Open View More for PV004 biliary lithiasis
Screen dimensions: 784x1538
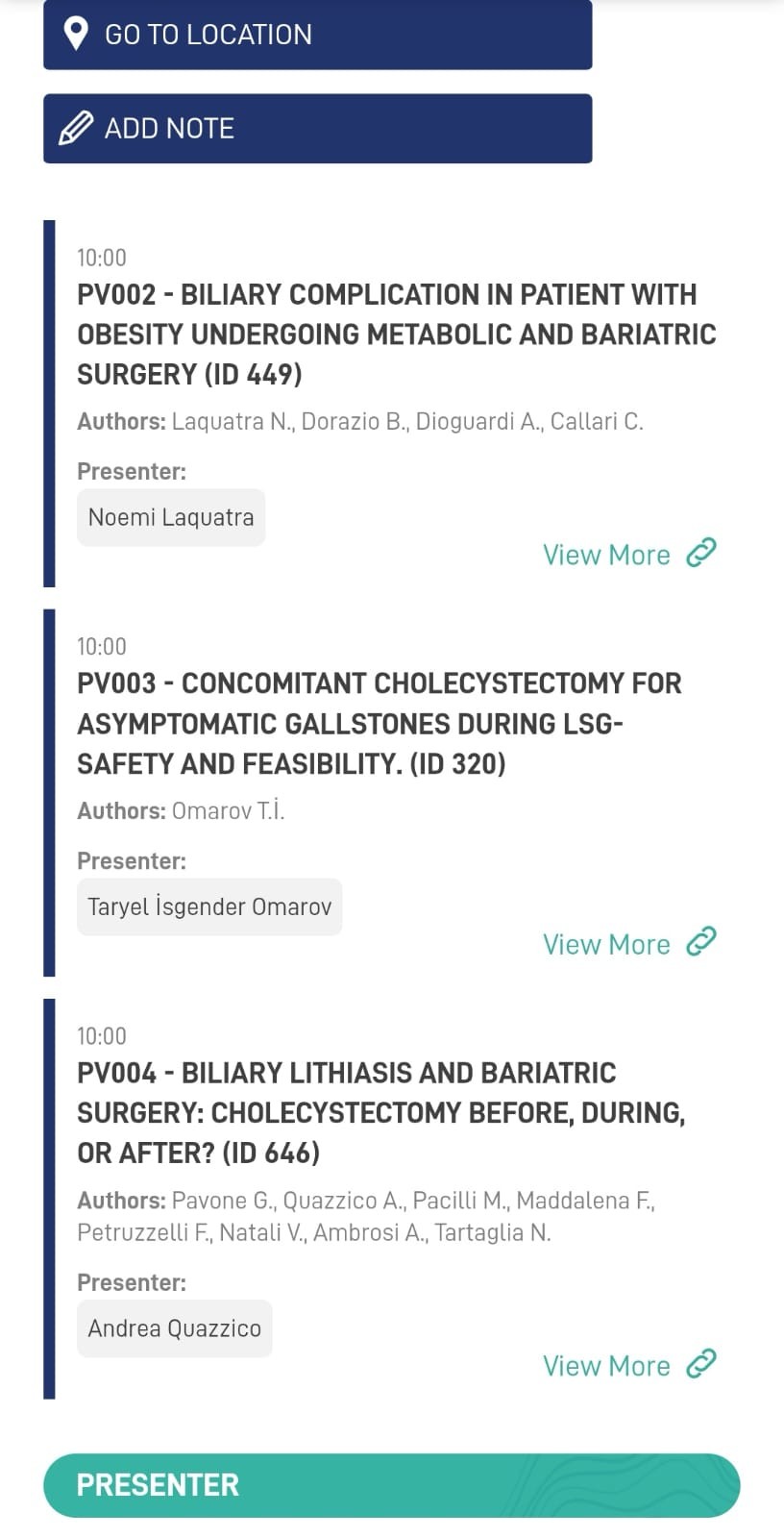606,1366
